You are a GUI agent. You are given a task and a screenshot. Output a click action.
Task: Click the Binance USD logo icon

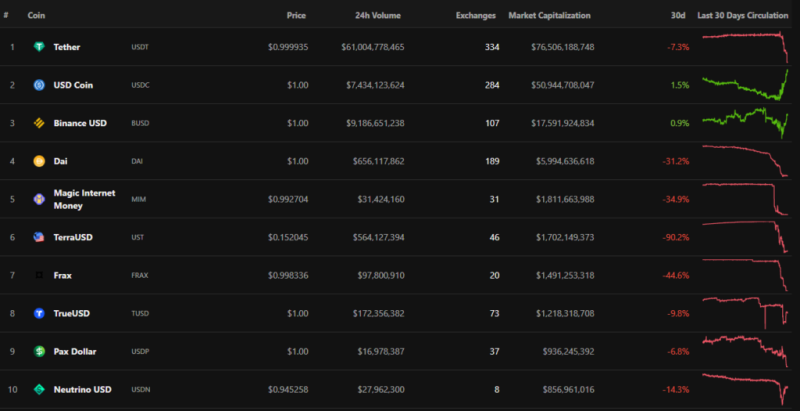click(x=40, y=123)
